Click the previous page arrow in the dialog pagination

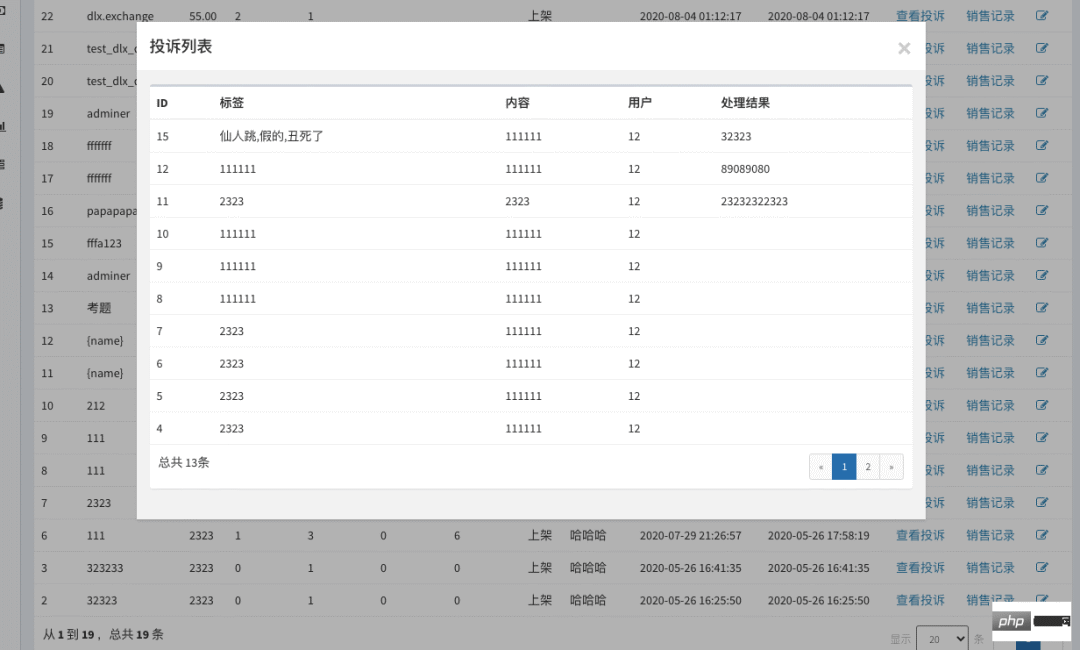click(821, 467)
